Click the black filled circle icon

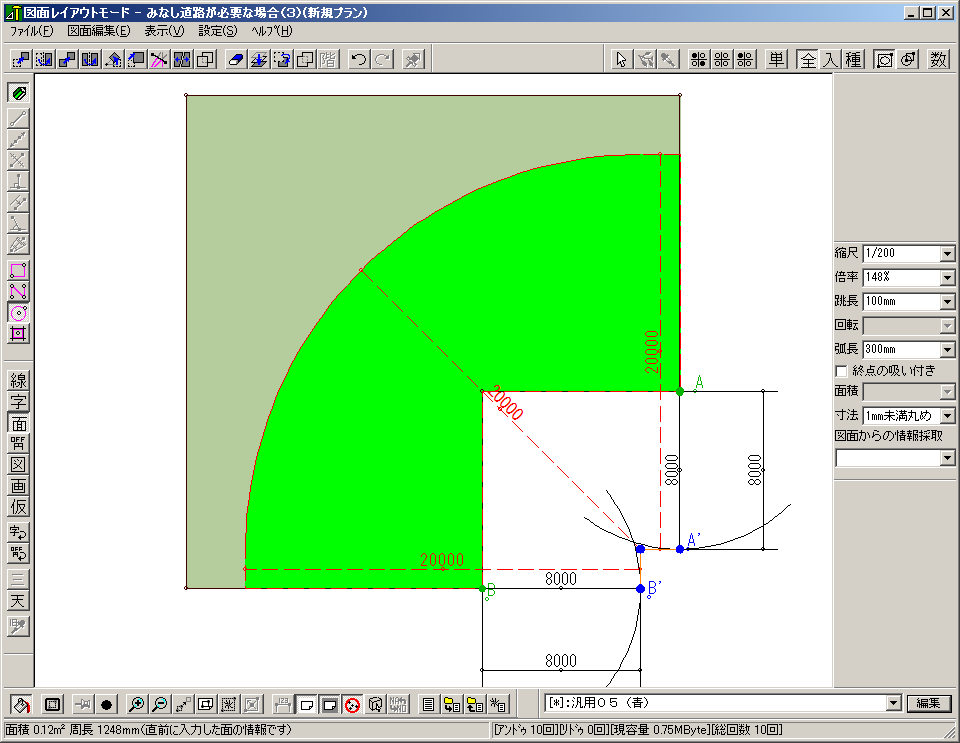coord(107,704)
